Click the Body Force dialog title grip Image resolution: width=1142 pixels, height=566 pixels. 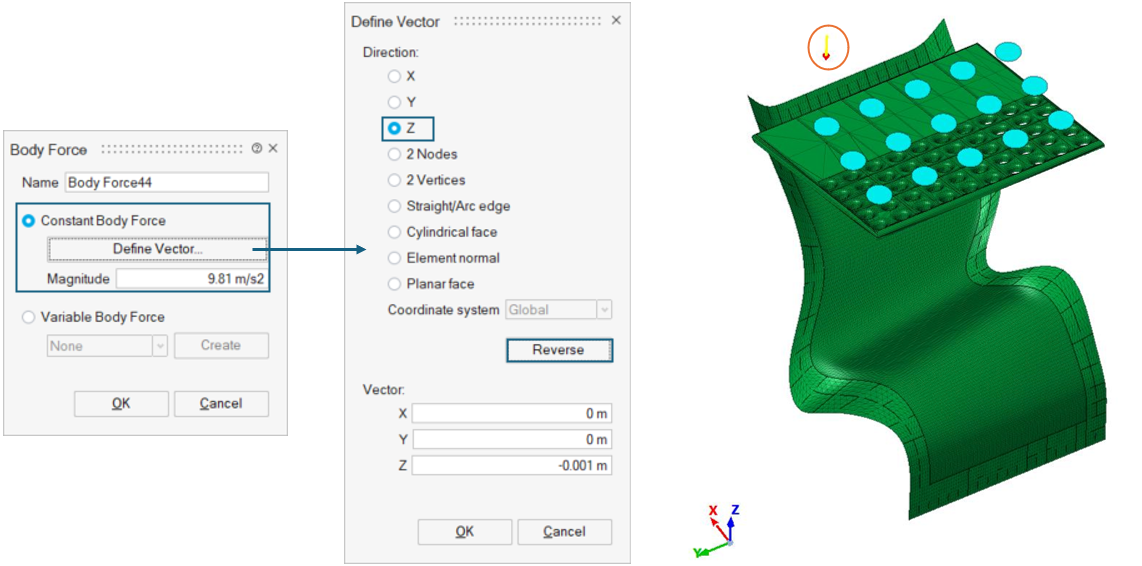coord(172,149)
